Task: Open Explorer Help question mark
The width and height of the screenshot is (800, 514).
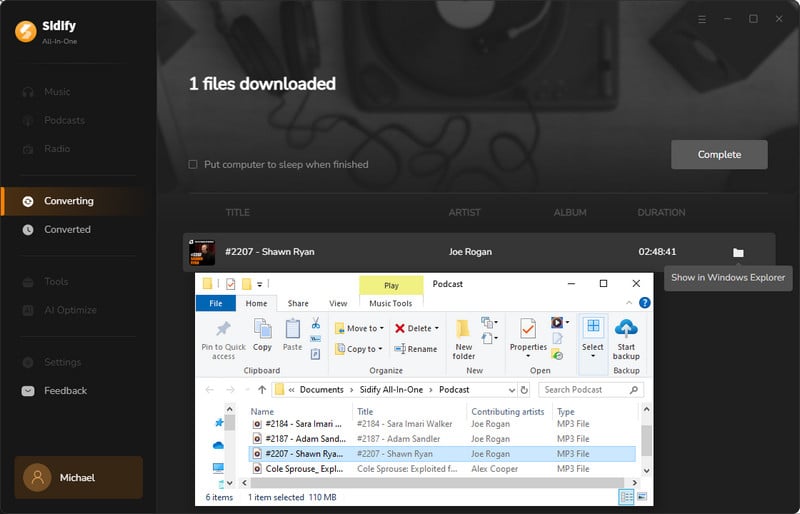Action: 644,303
